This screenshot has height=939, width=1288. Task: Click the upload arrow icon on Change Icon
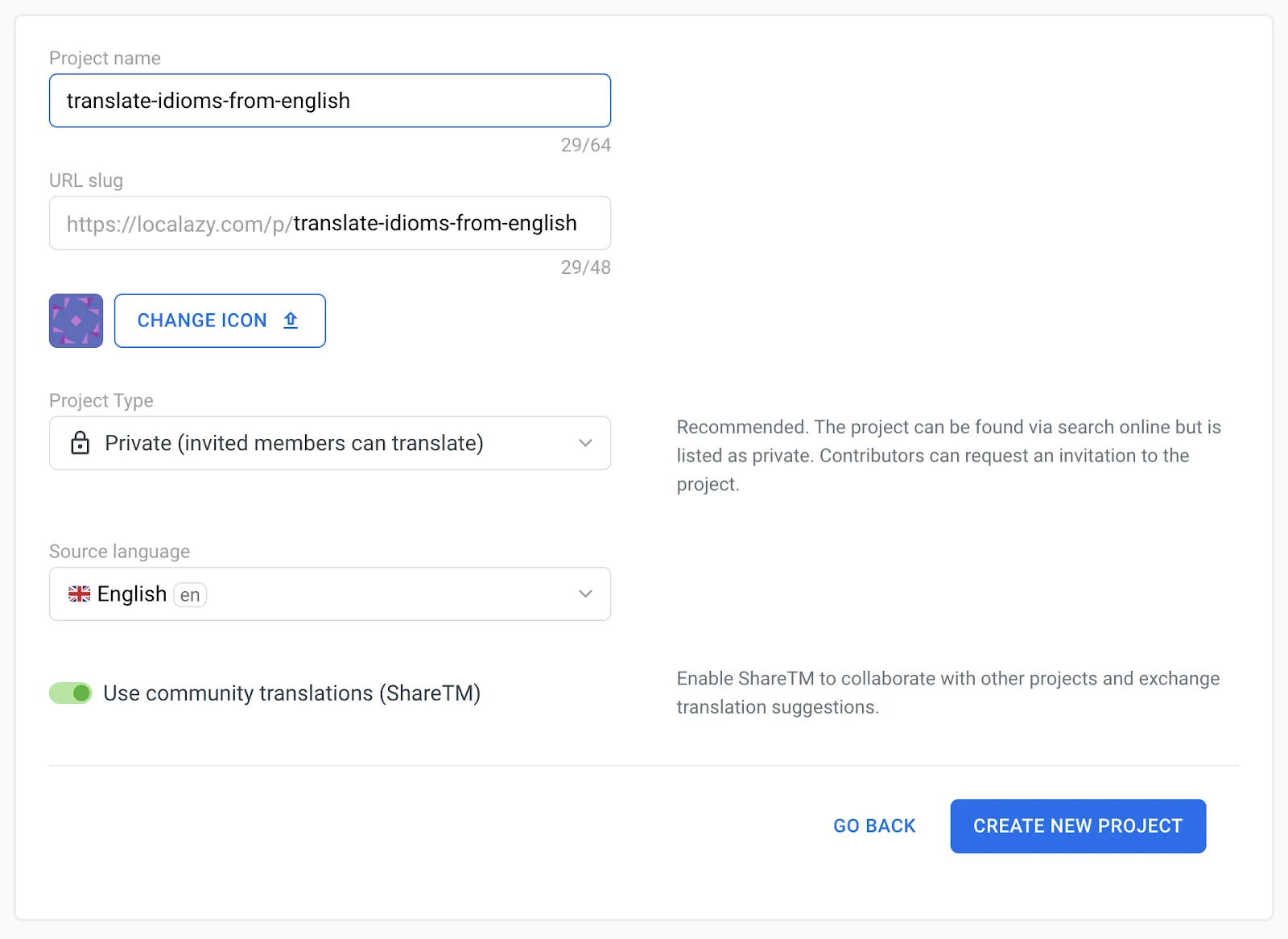click(291, 321)
